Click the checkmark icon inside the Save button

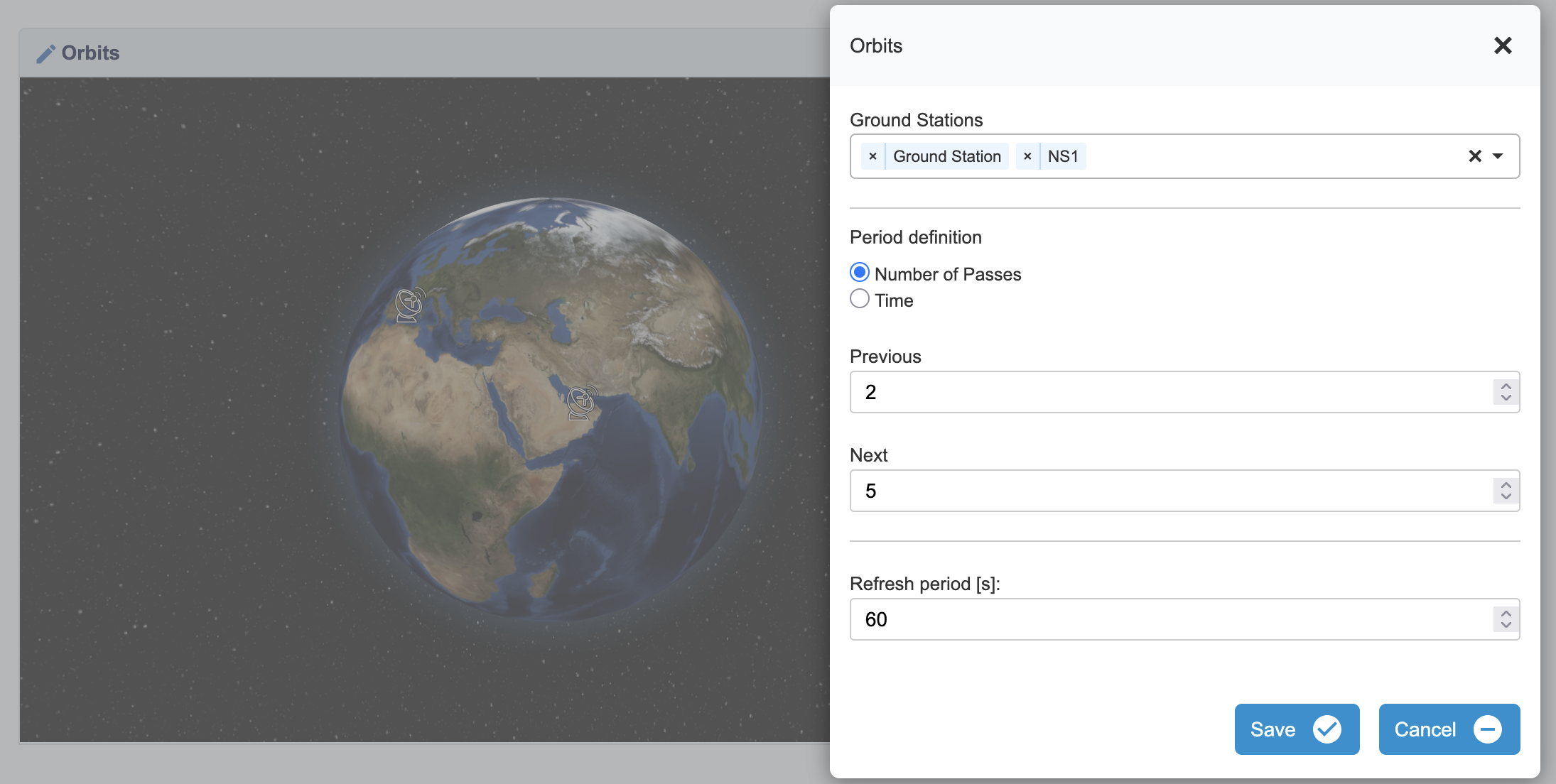click(x=1326, y=729)
